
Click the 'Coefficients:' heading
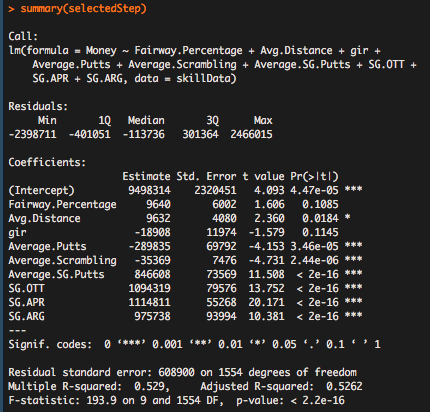(x=47, y=162)
